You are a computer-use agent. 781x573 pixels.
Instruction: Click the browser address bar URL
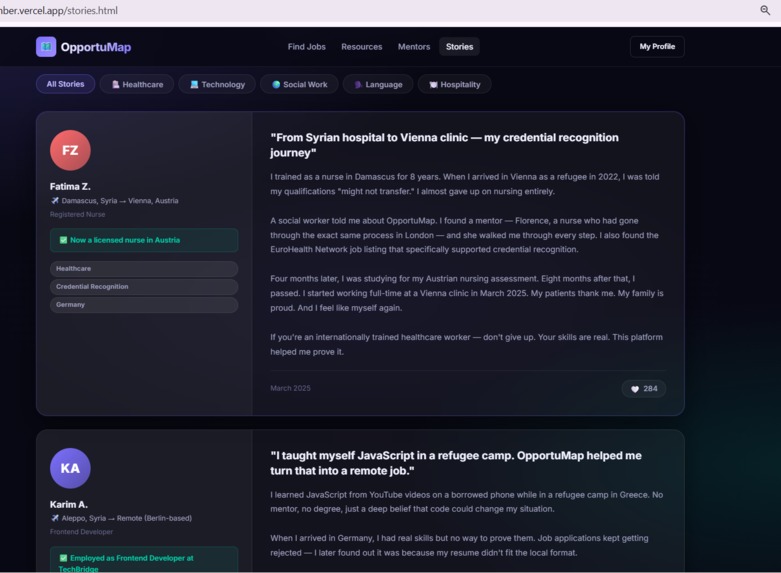[x=59, y=10]
